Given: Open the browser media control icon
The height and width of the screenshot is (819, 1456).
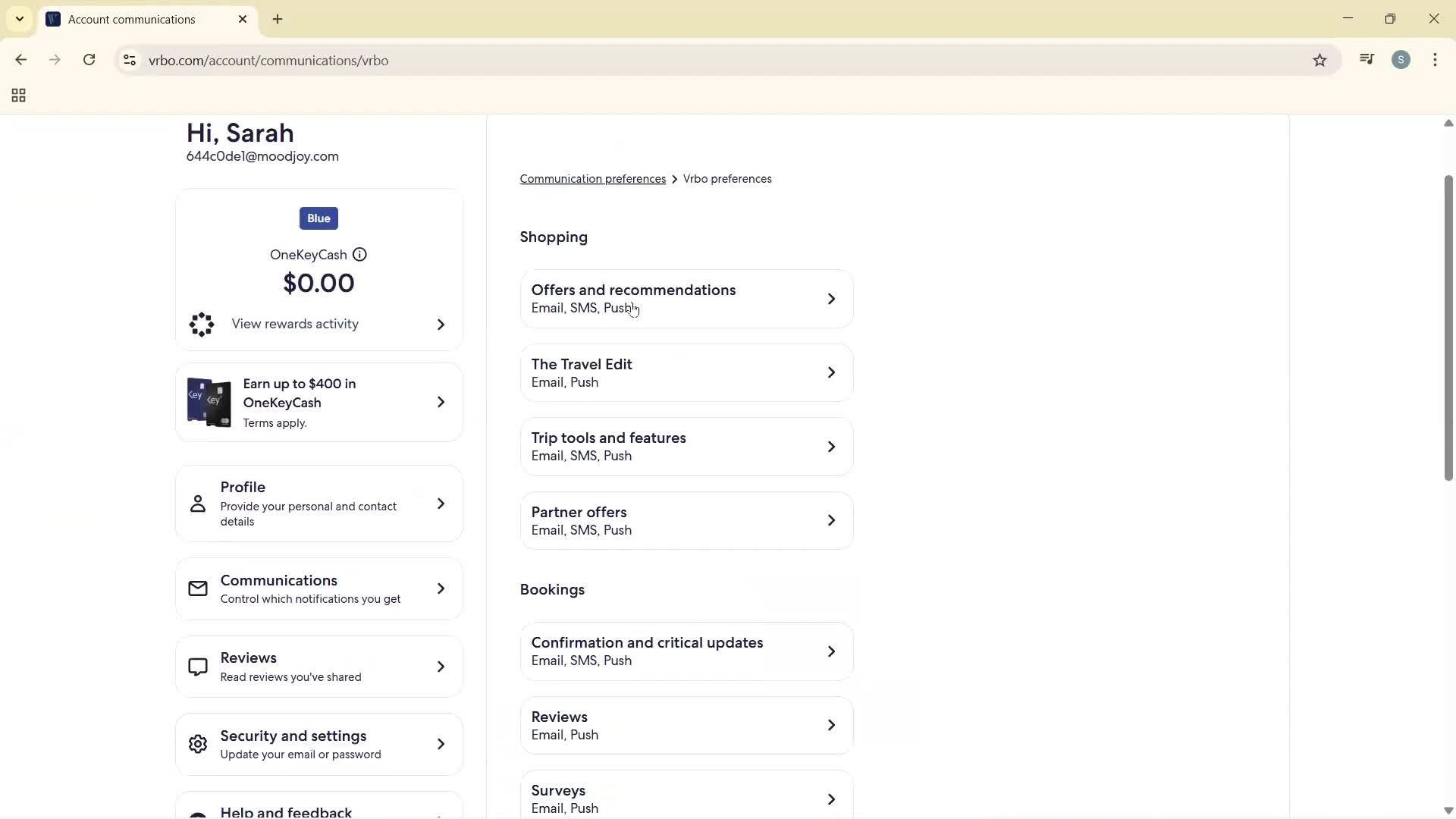Looking at the screenshot, I should 1367,61.
